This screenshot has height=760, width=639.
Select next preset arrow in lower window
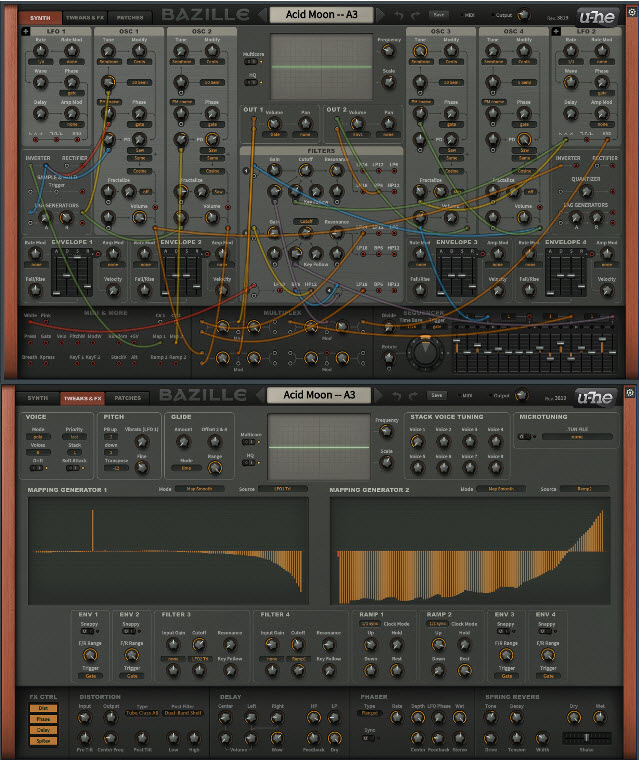click(x=379, y=395)
